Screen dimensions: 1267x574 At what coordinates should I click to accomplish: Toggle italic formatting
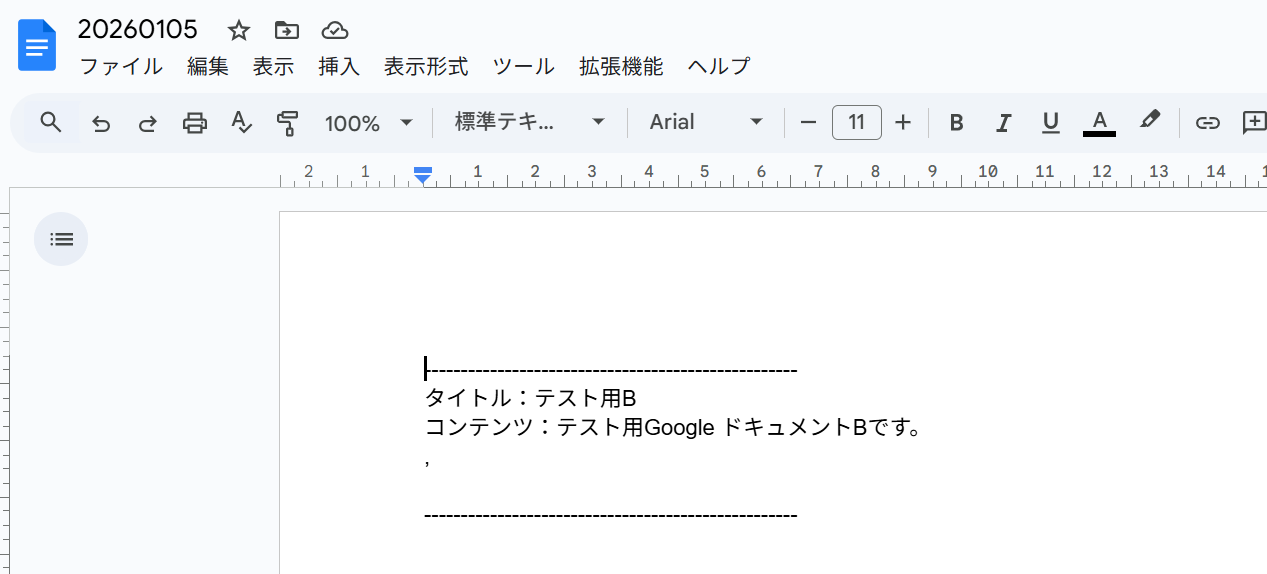(x=1003, y=123)
